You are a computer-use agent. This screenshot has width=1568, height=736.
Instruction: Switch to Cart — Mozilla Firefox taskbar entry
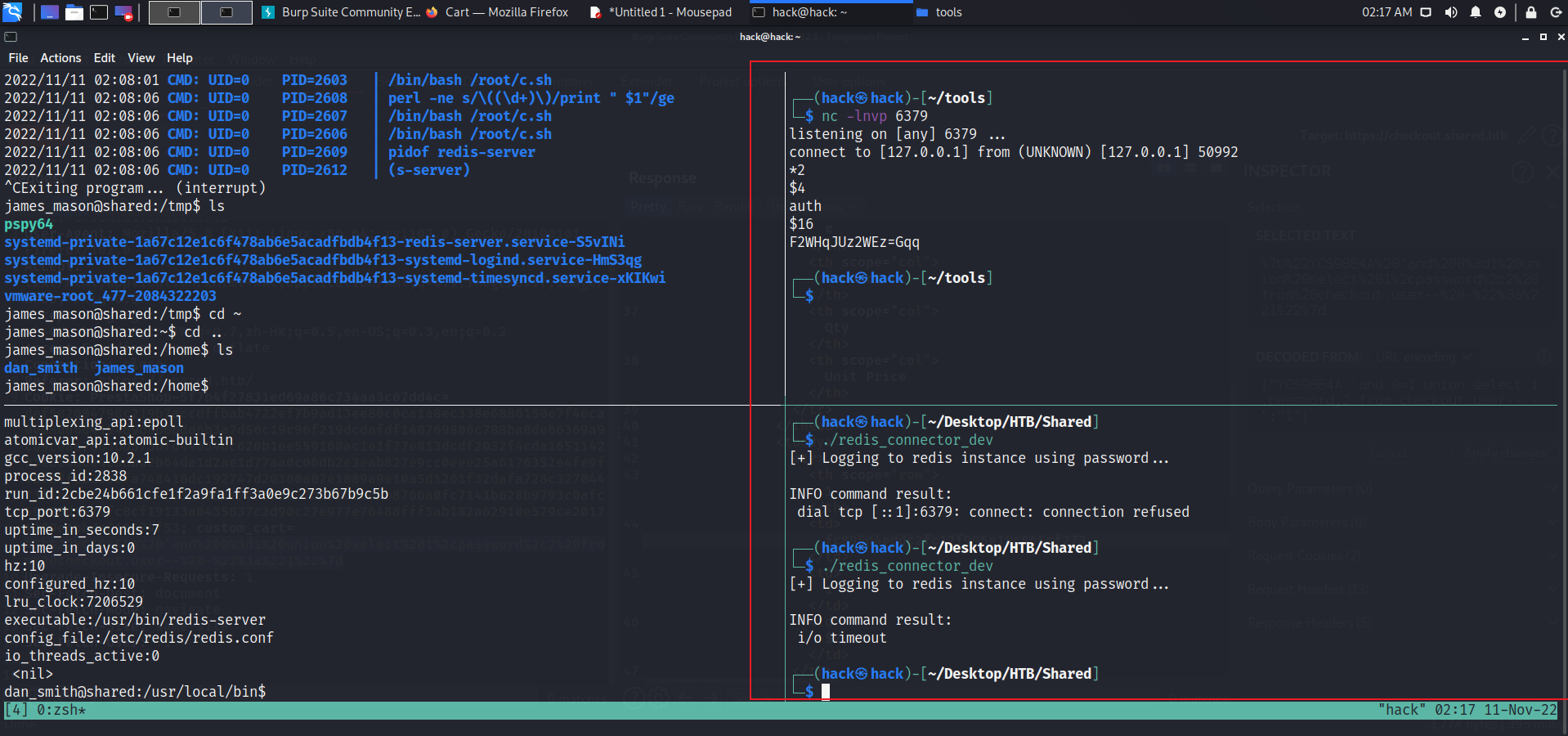pyautogui.click(x=497, y=12)
